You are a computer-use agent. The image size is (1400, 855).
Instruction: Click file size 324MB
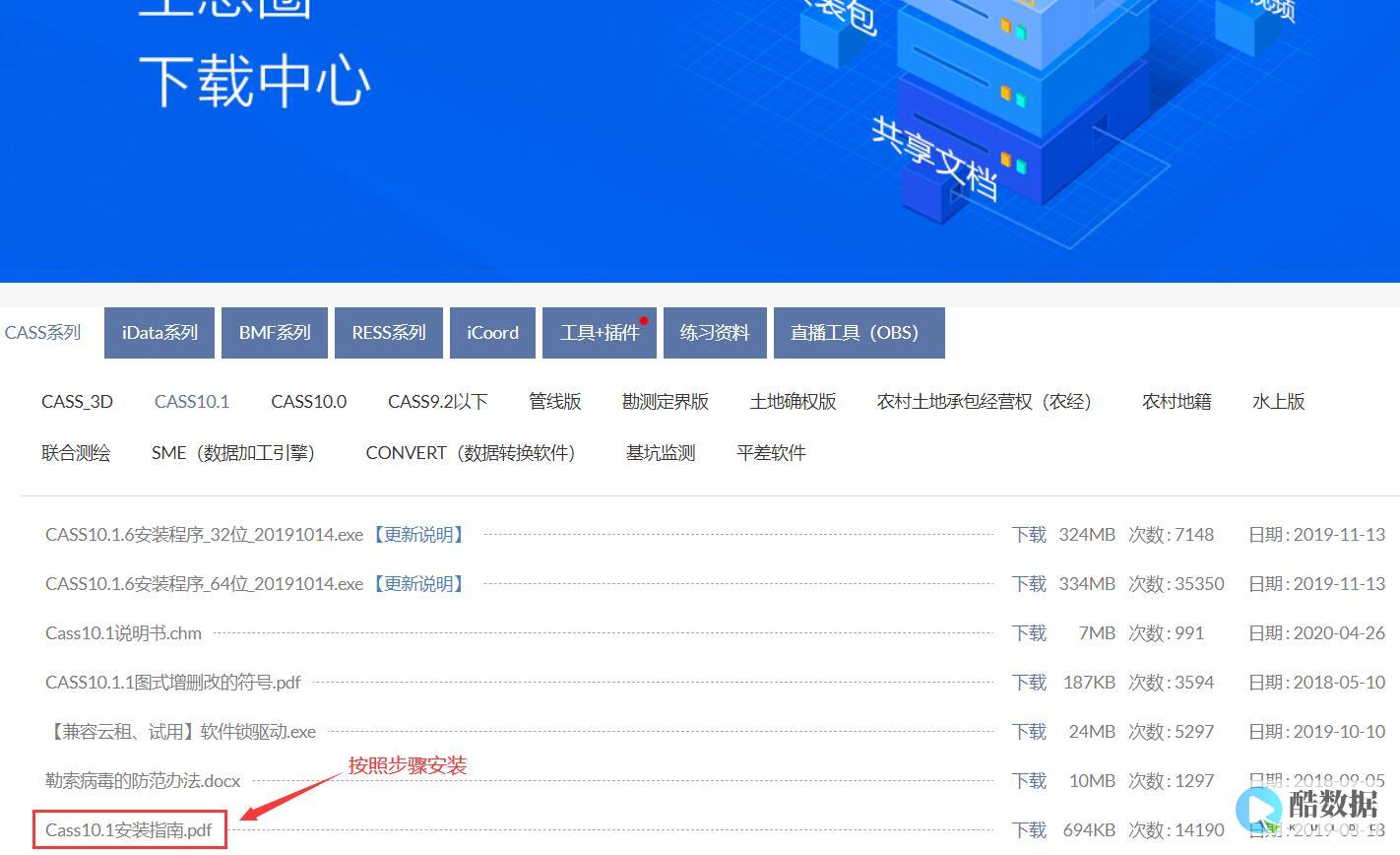point(1087,535)
